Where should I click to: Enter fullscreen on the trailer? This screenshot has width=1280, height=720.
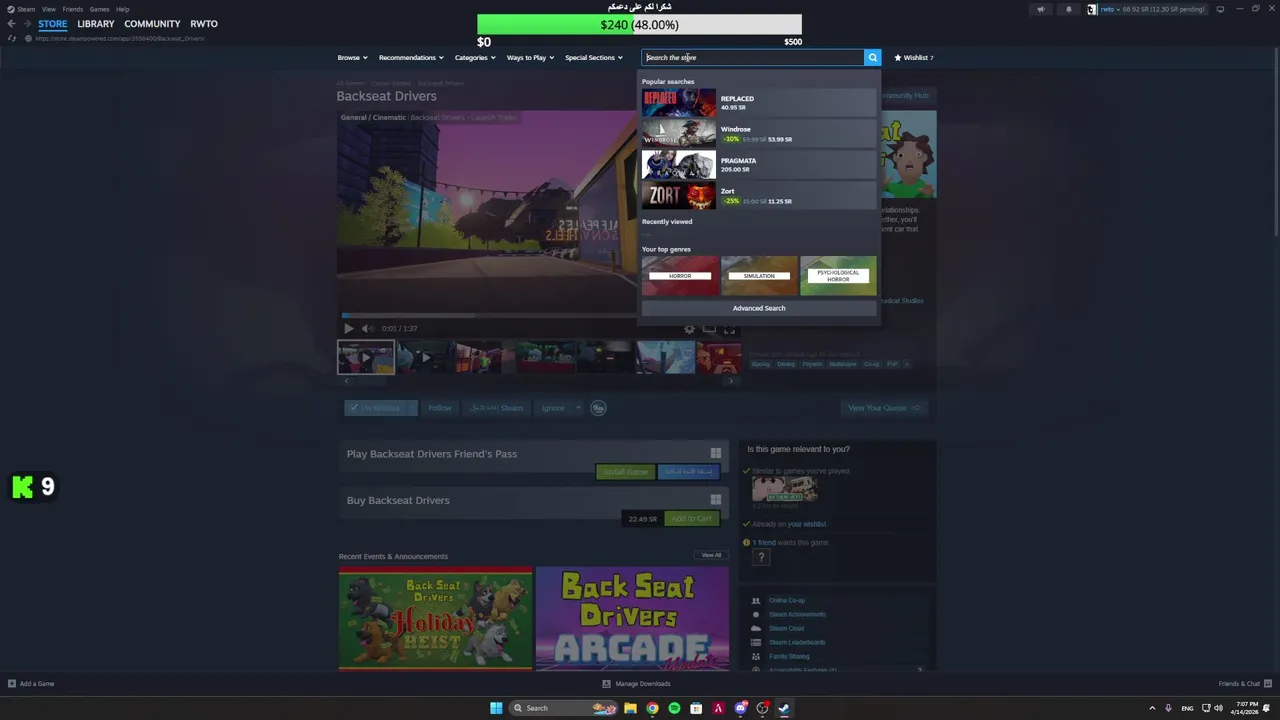[x=729, y=328]
